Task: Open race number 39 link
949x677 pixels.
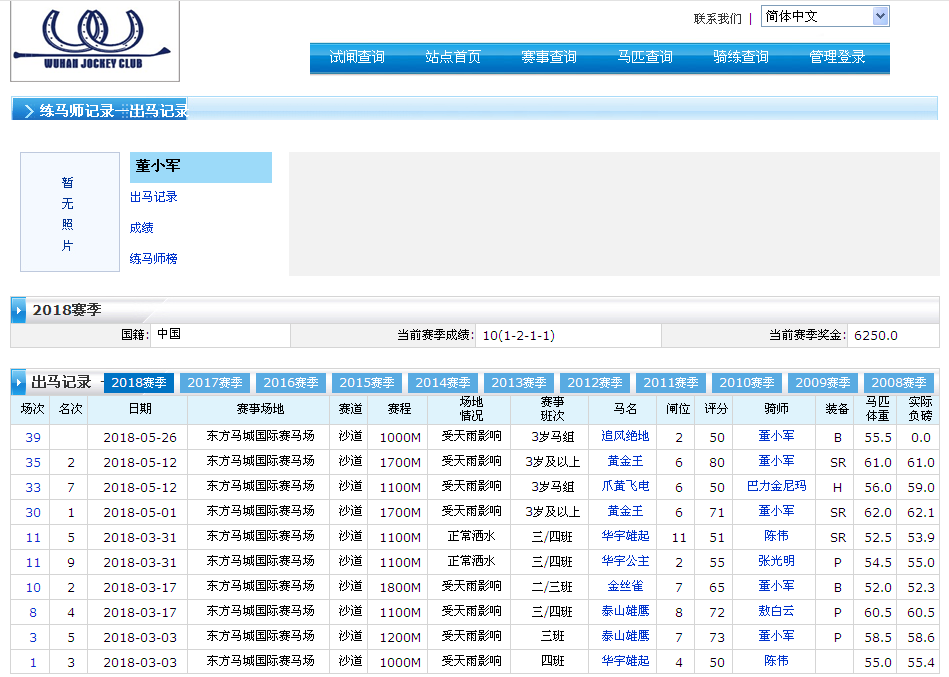Action: (33, 437)
